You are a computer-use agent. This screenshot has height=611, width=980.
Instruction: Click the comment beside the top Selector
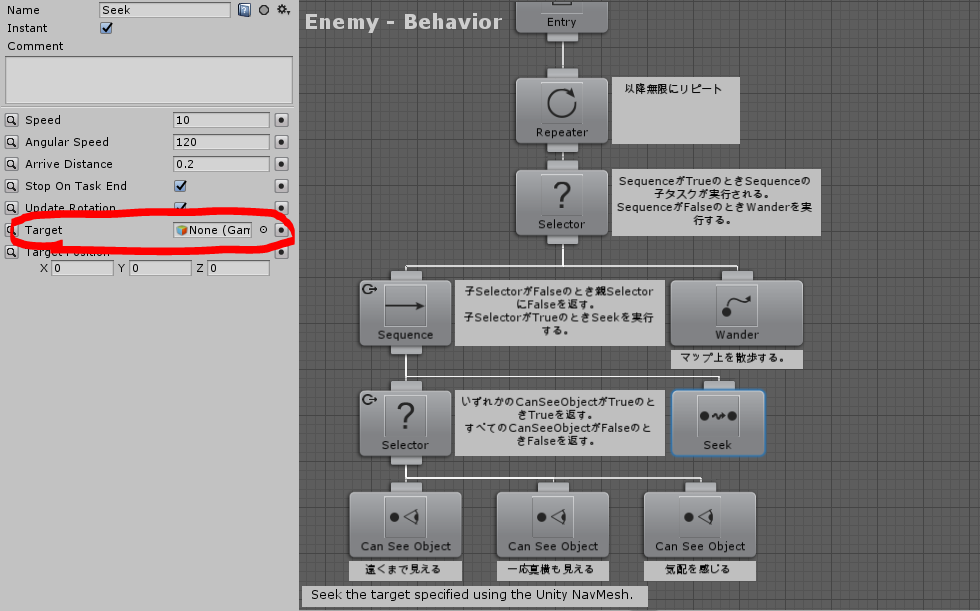(716, 202)
